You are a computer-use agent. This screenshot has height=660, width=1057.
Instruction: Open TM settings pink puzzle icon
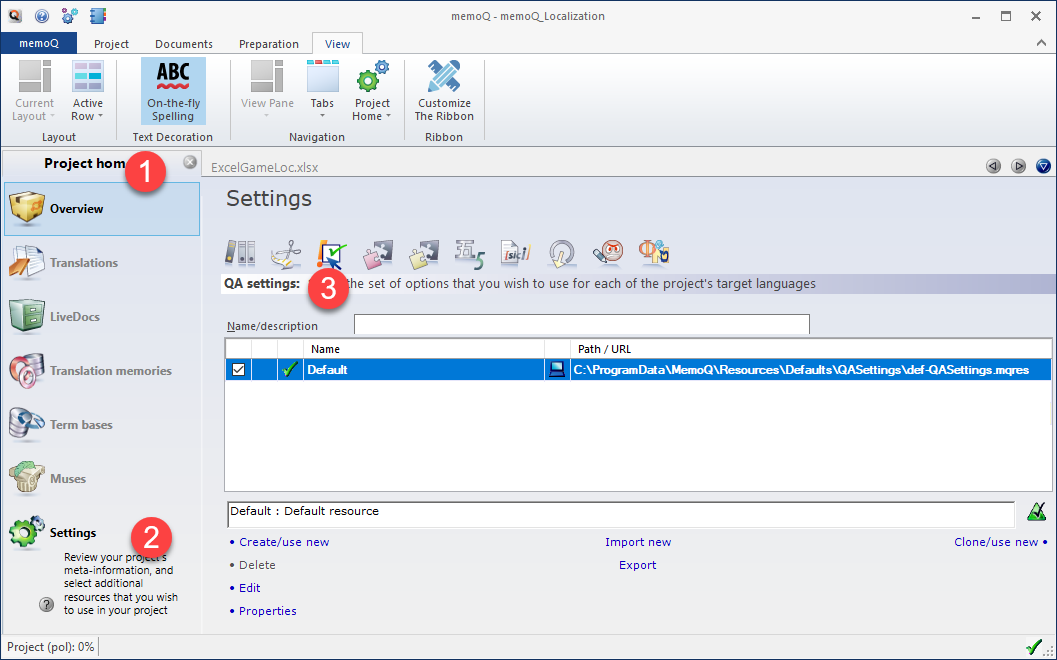point(378,254)
